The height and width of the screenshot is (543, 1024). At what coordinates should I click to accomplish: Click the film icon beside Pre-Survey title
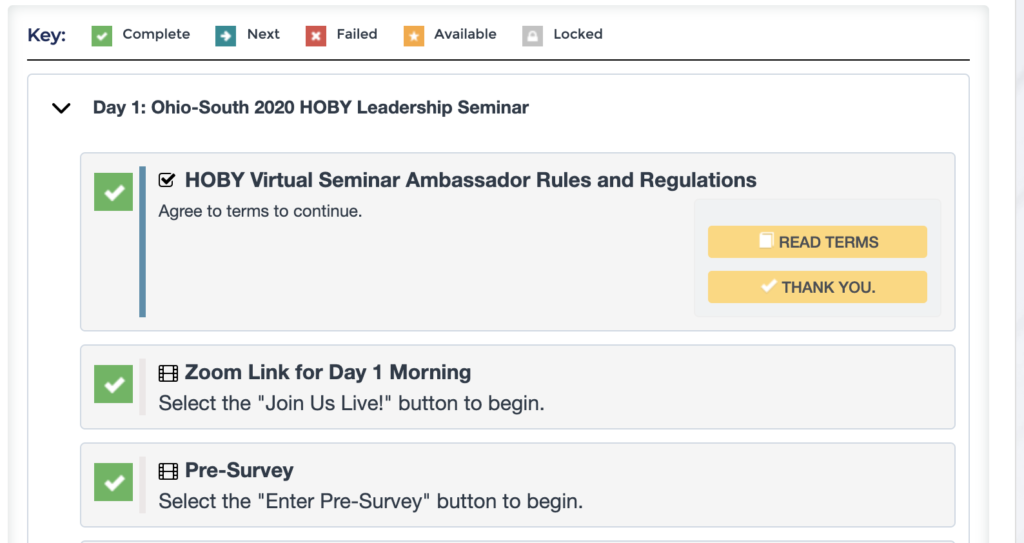[x=168, y=471]
